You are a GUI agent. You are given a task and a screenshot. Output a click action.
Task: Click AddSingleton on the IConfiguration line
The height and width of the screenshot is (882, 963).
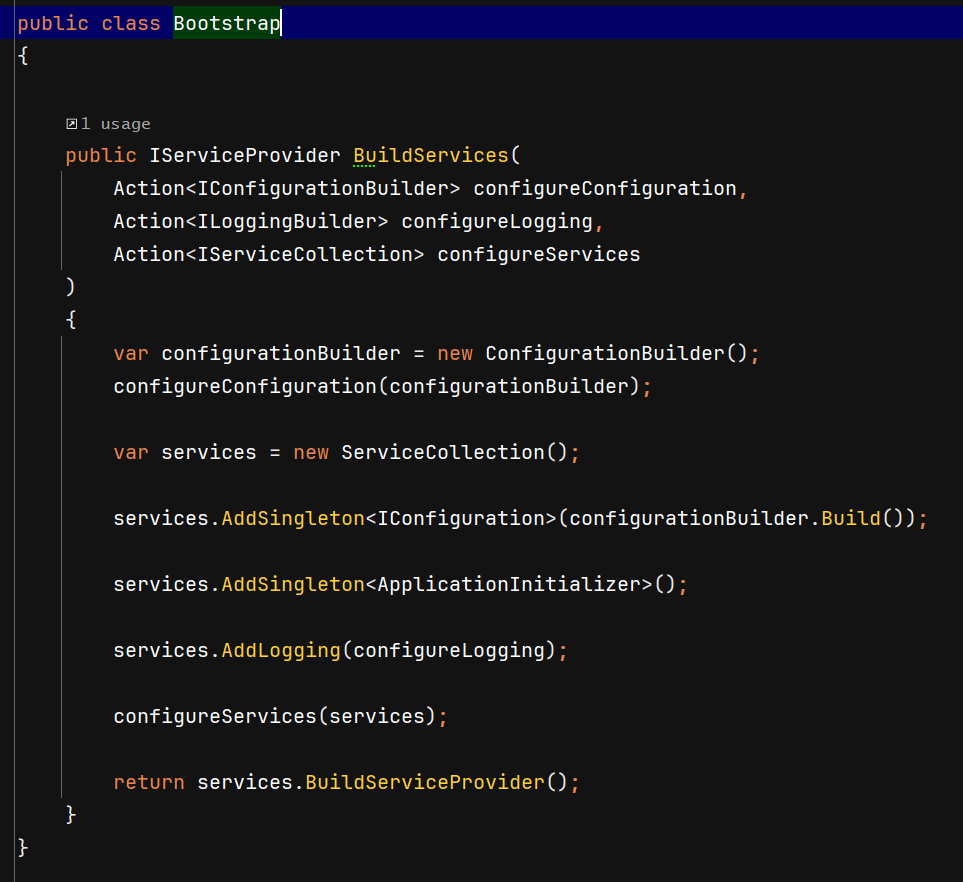[294, 518]
